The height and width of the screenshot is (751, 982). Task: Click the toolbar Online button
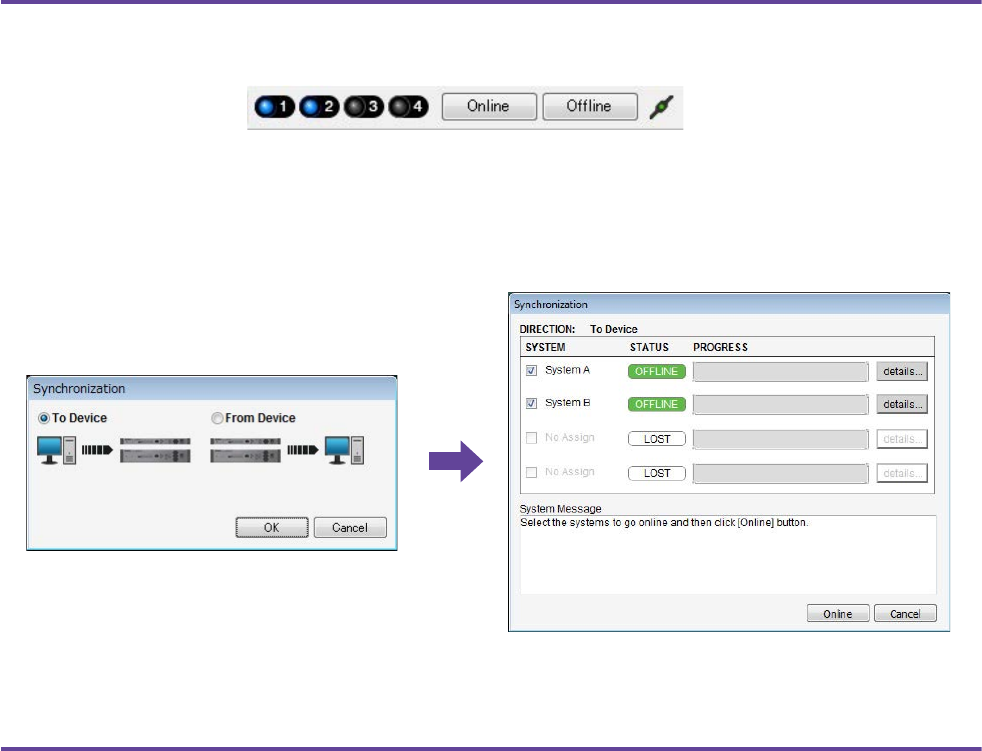coord(489,106)
